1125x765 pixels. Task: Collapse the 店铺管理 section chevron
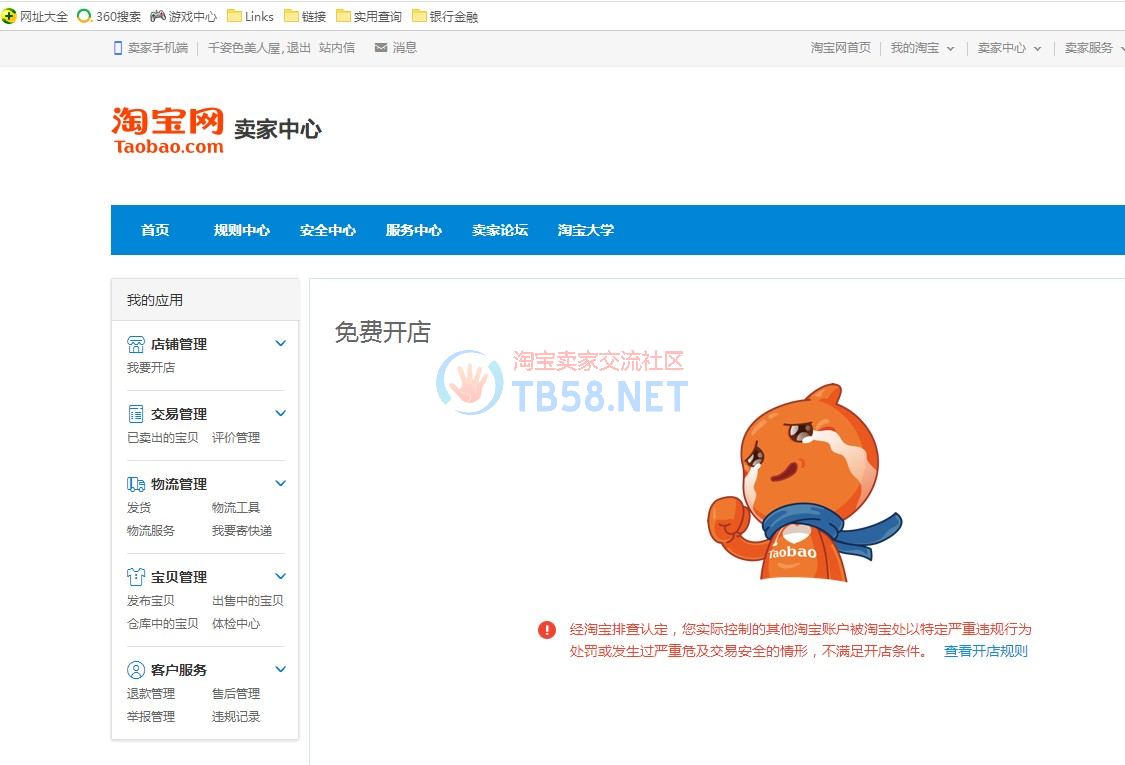coord(281,344)
